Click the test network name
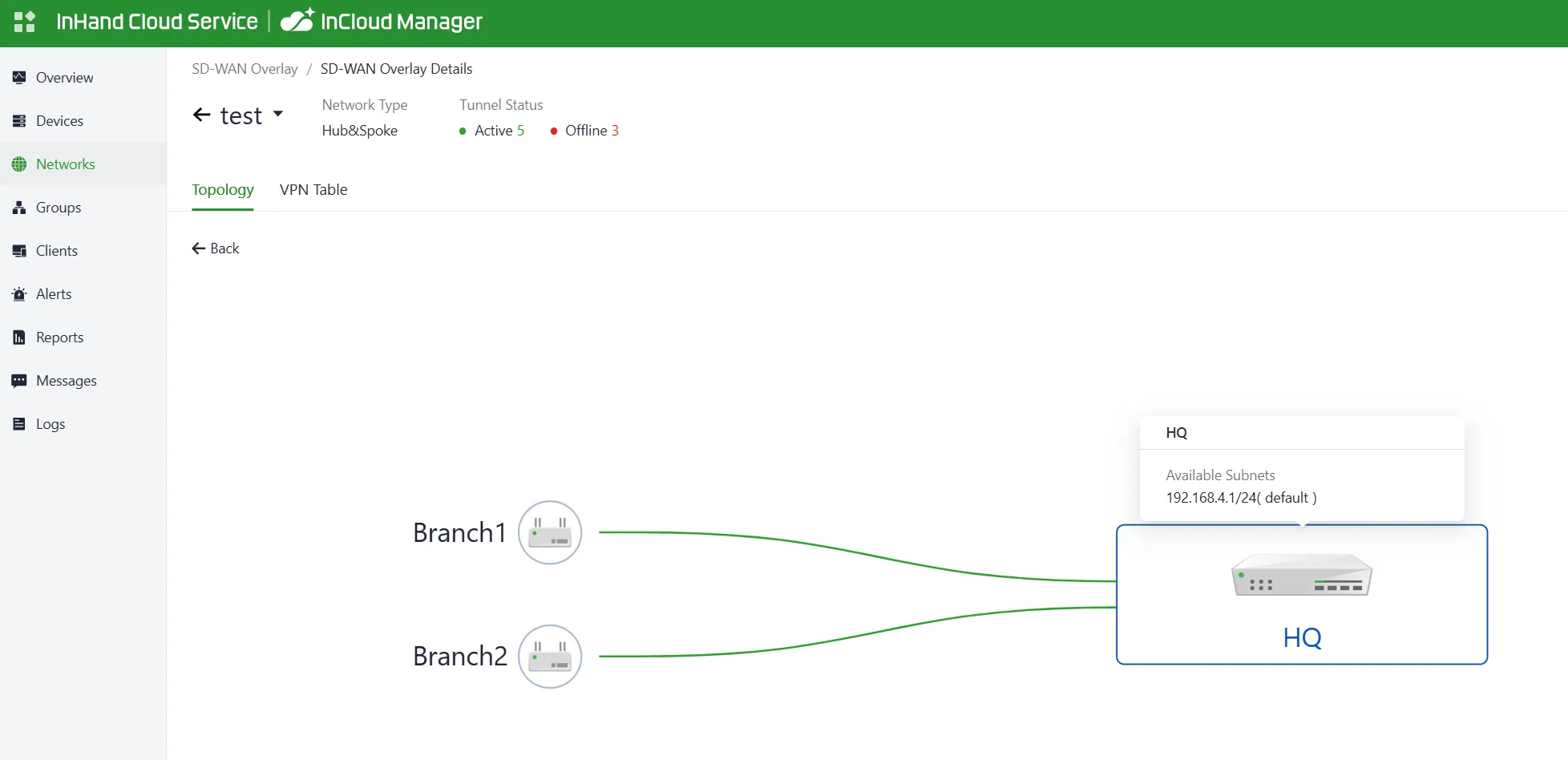The image size is (1568, 760). point(241,116)
